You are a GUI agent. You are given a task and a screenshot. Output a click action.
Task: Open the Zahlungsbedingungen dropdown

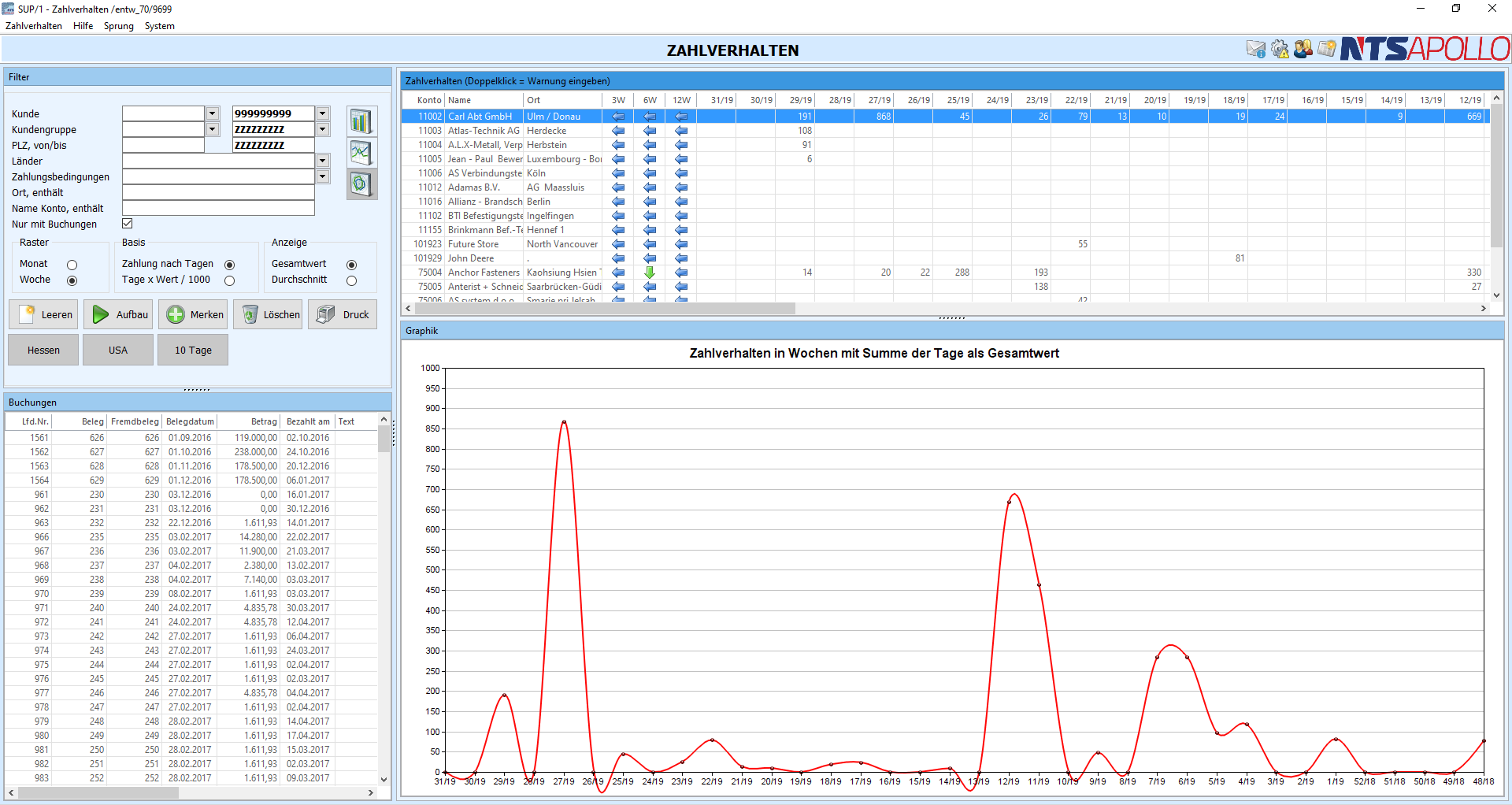coord(322,176)
